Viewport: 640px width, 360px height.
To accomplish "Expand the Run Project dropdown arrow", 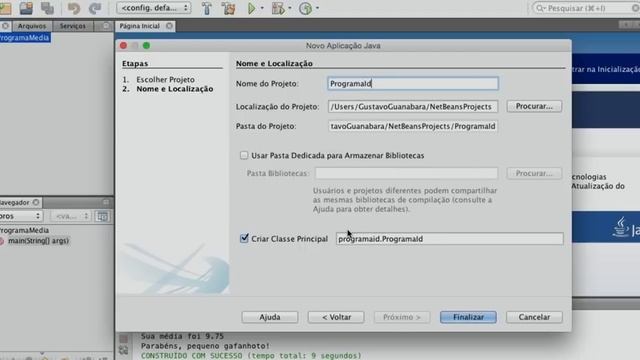I will [x=262, y=8].
